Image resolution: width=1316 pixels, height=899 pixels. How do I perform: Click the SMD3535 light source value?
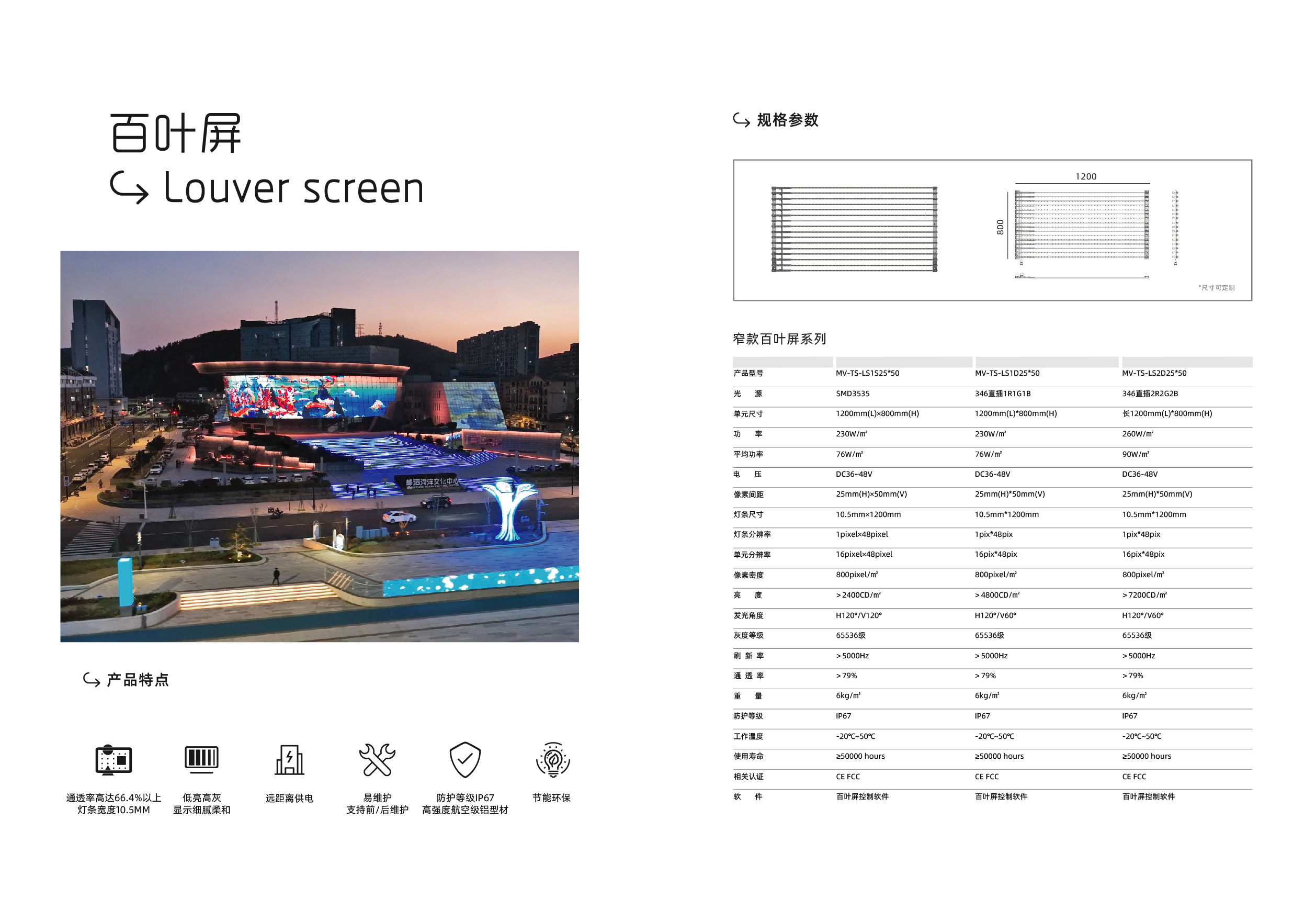(852, 394)
